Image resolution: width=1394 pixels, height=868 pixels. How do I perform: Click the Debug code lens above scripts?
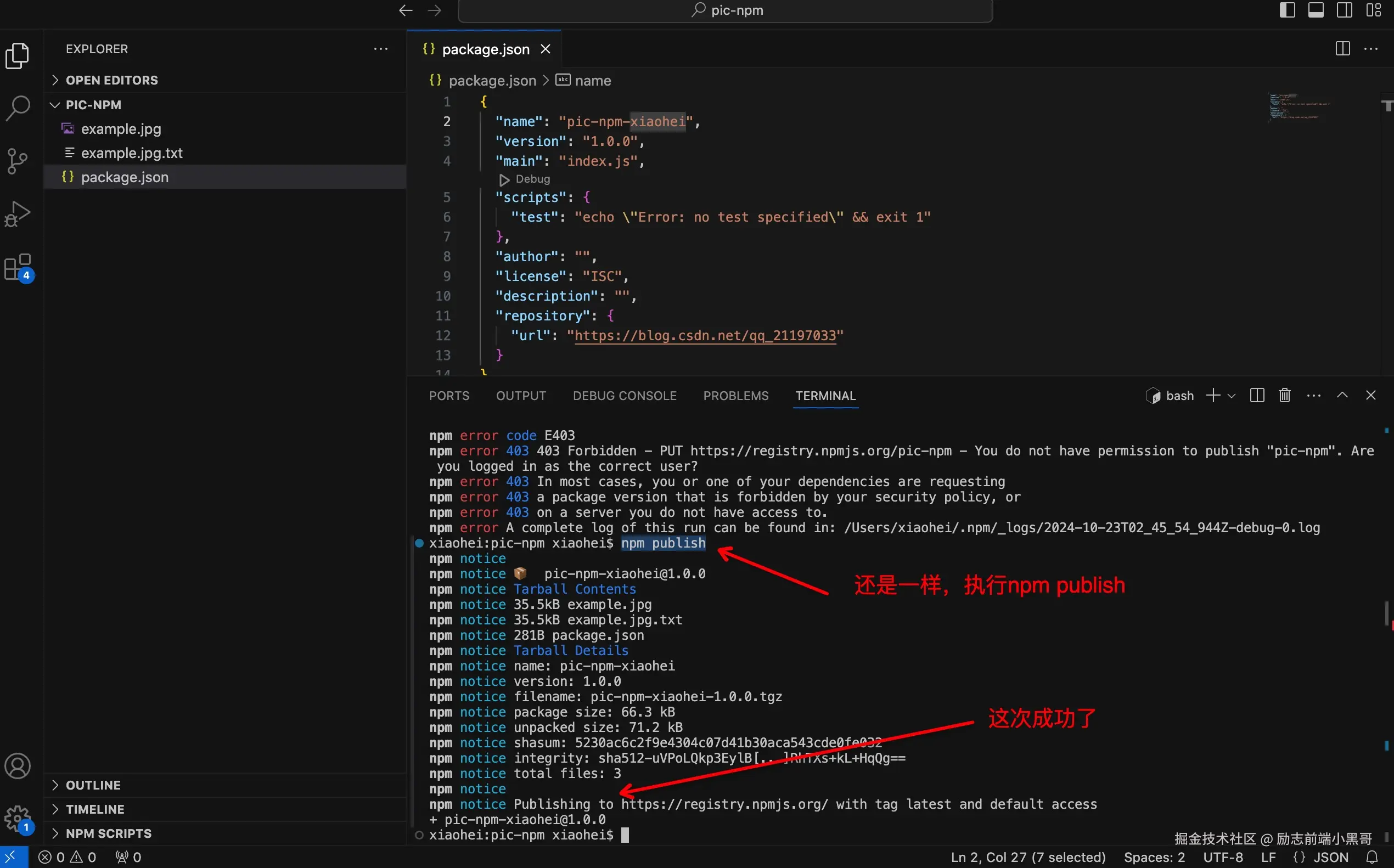click(532, 179)
